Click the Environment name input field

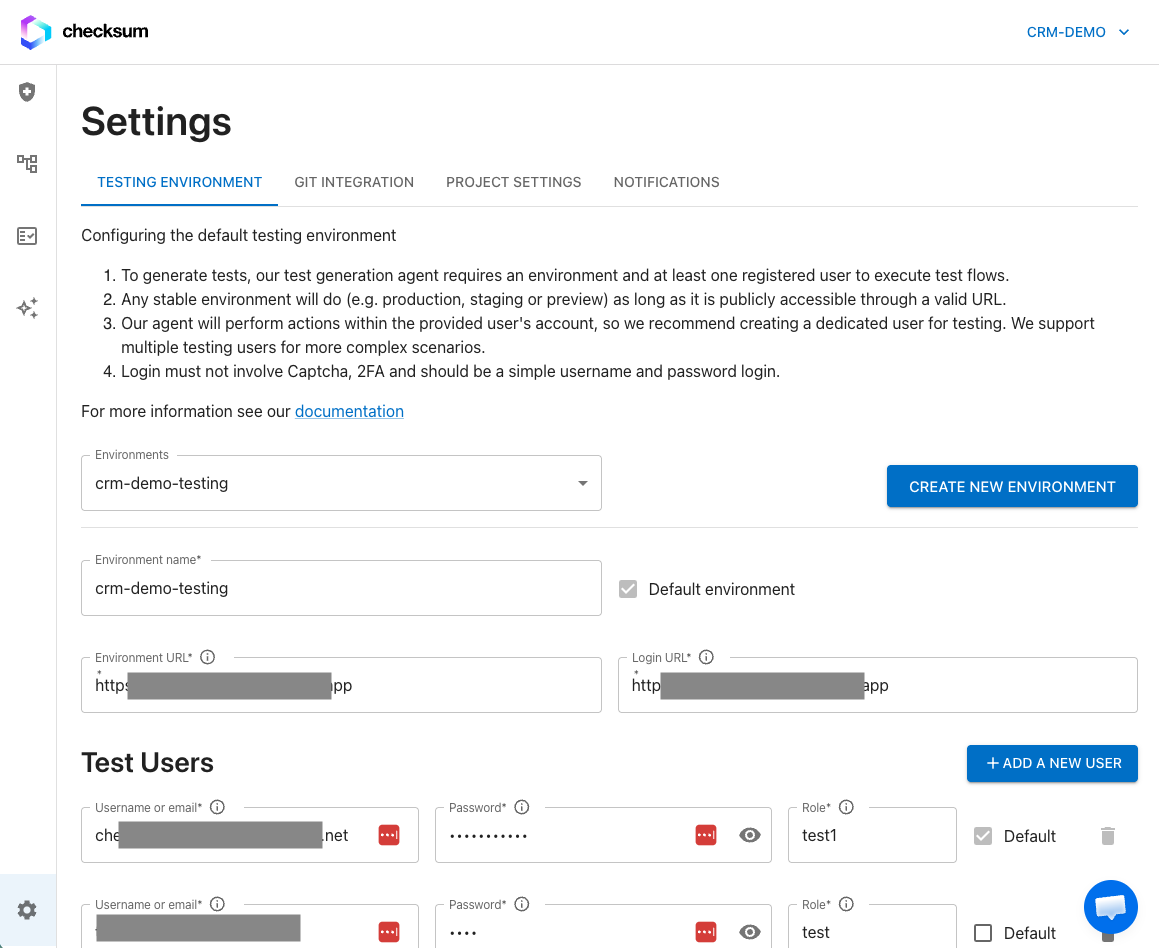(x=341, y=588)
